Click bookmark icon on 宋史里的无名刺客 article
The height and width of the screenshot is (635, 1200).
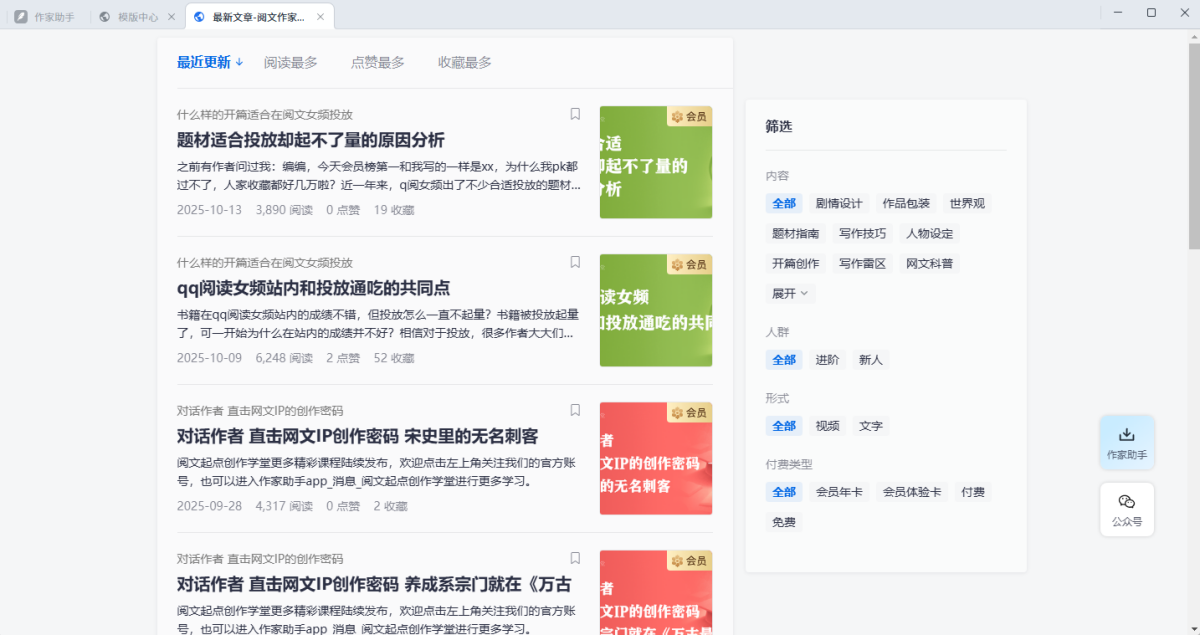[575, 410]
